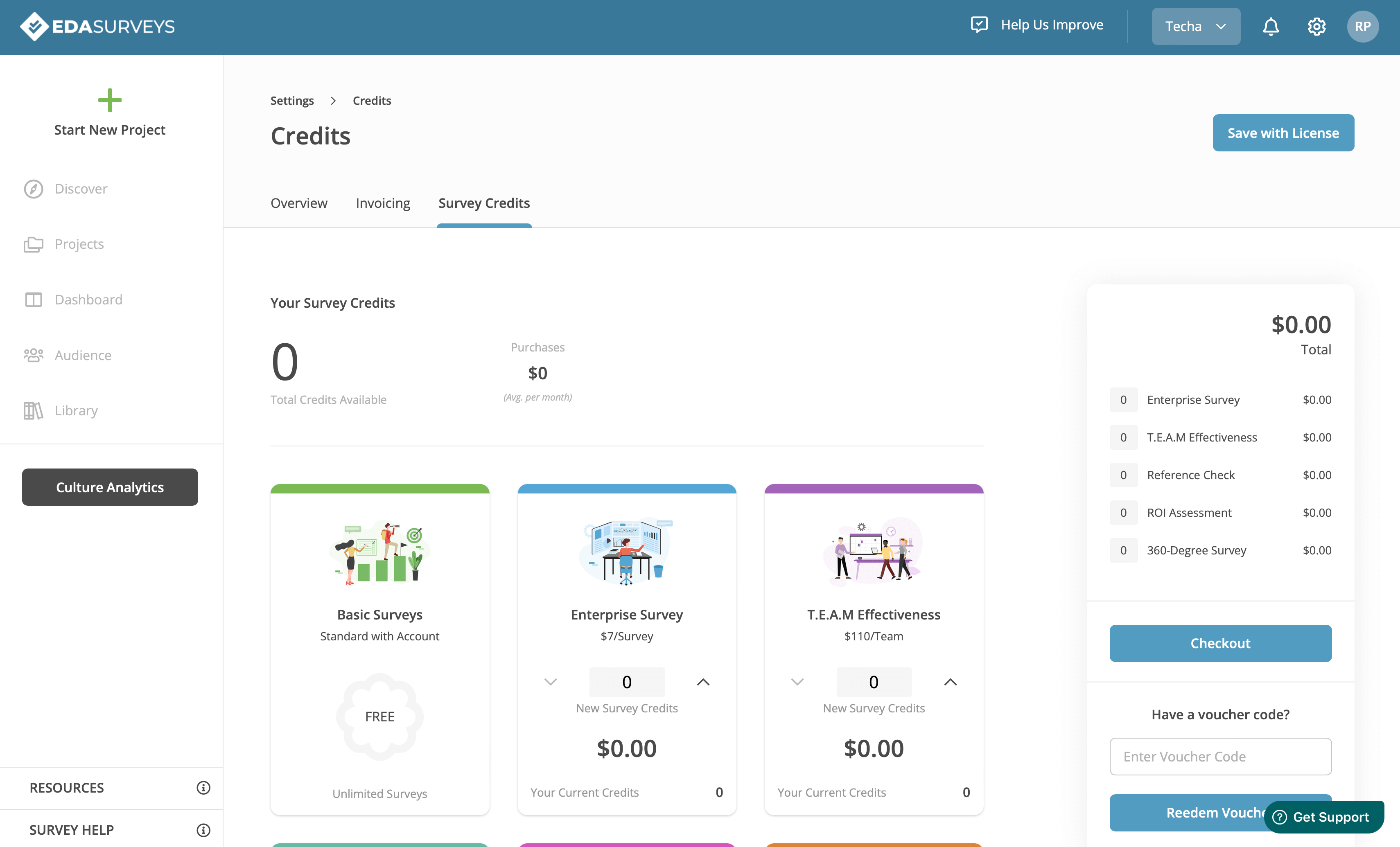
Task: Click the Survey Help info icon
Action: [203, 830]
